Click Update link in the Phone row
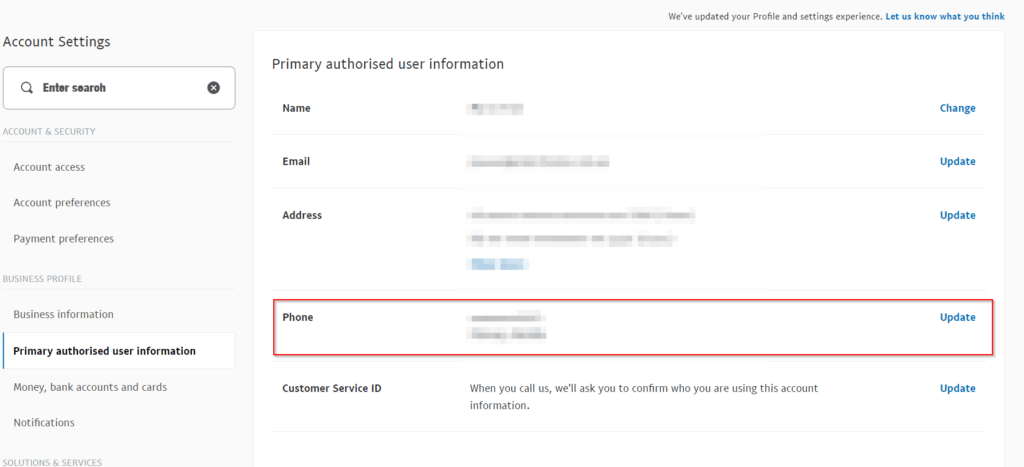The height and width of the screenshot is (467, 1024). coord(957,317)
